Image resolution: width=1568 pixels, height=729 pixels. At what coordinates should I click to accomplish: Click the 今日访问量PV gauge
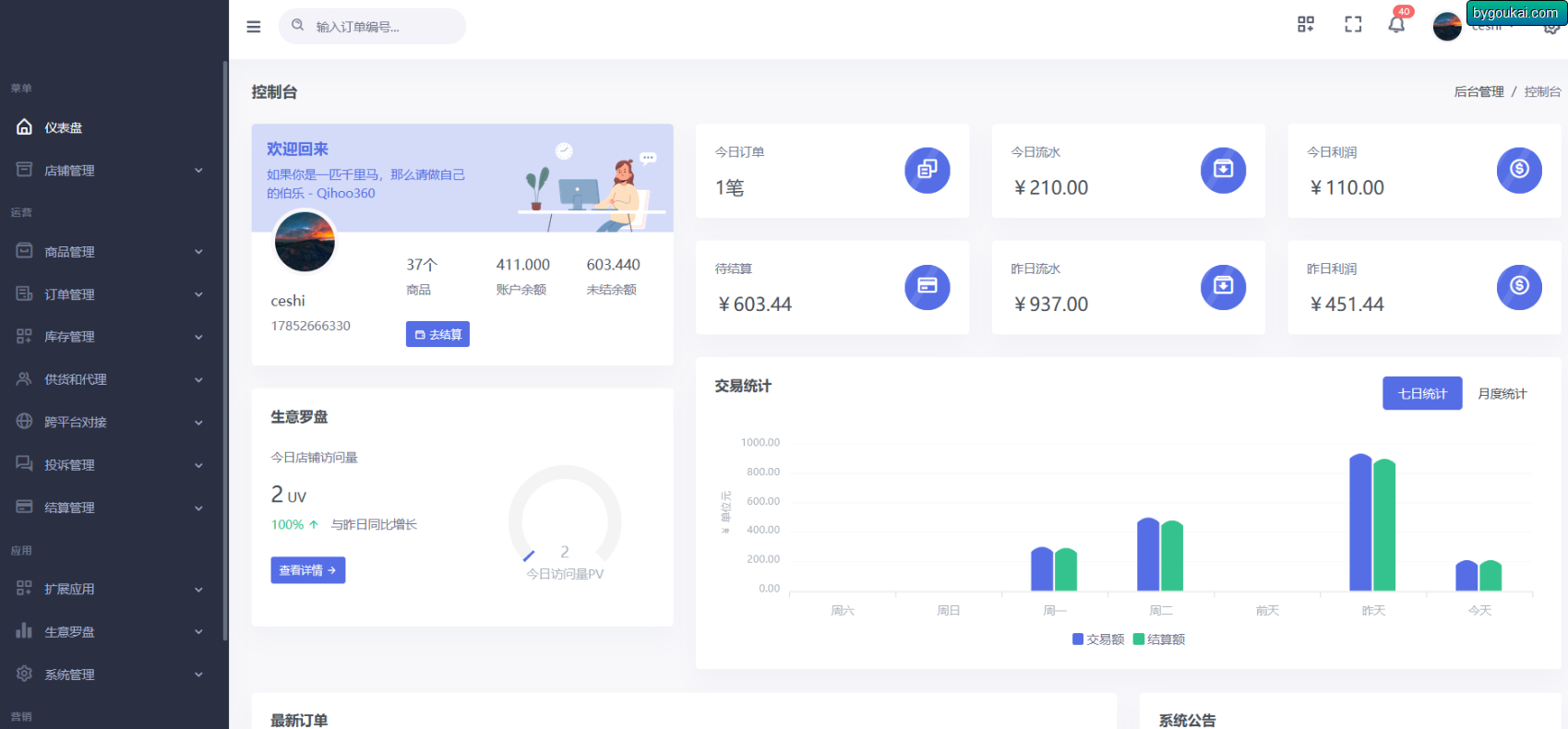565,522
